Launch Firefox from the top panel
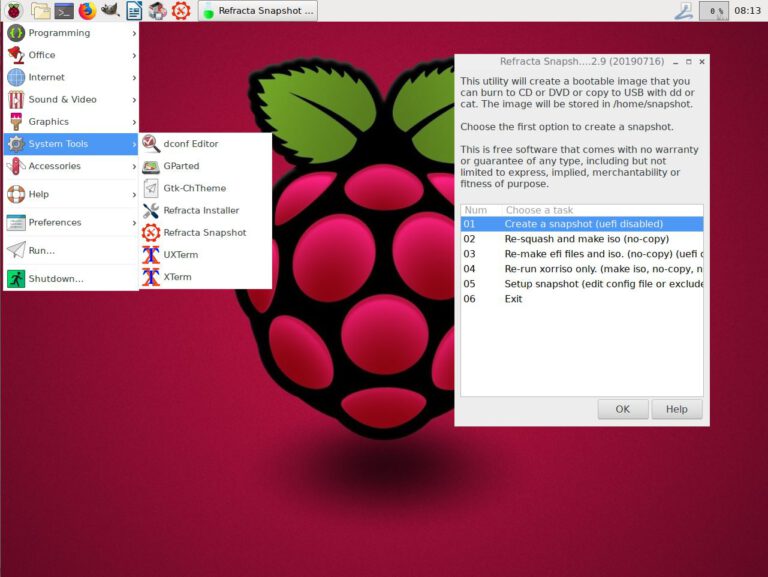The height and width of the screenshot is (577, 768). [x=87, y=10]
